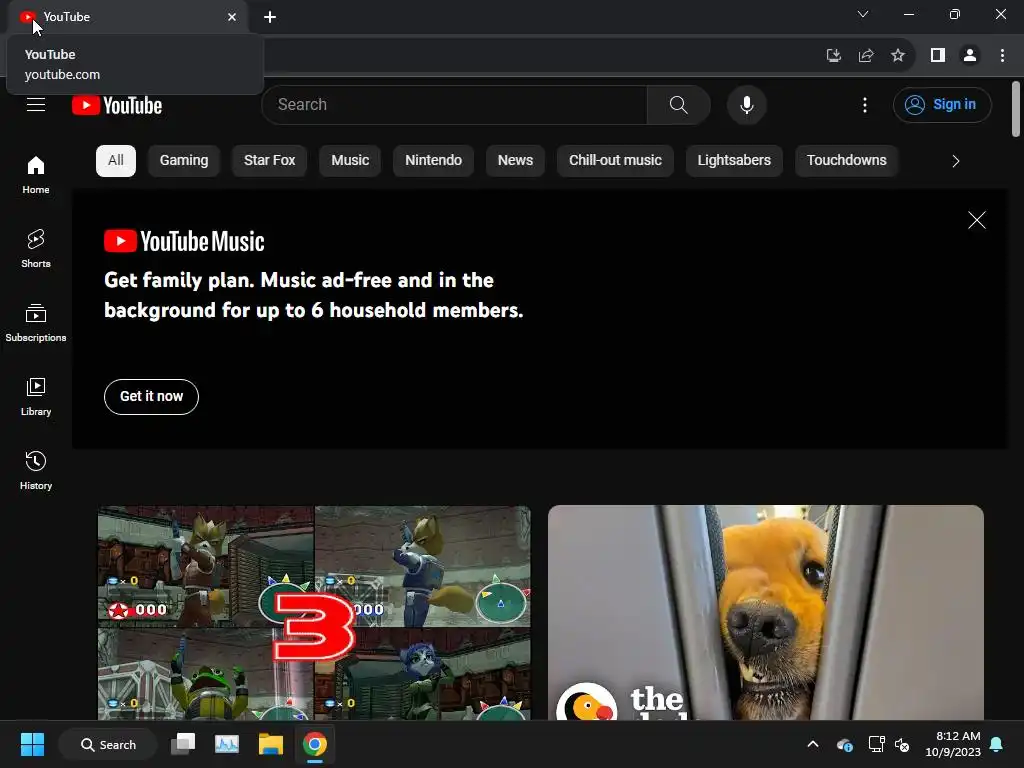Click the Chrome taskbar icon

tap(315, 744)
